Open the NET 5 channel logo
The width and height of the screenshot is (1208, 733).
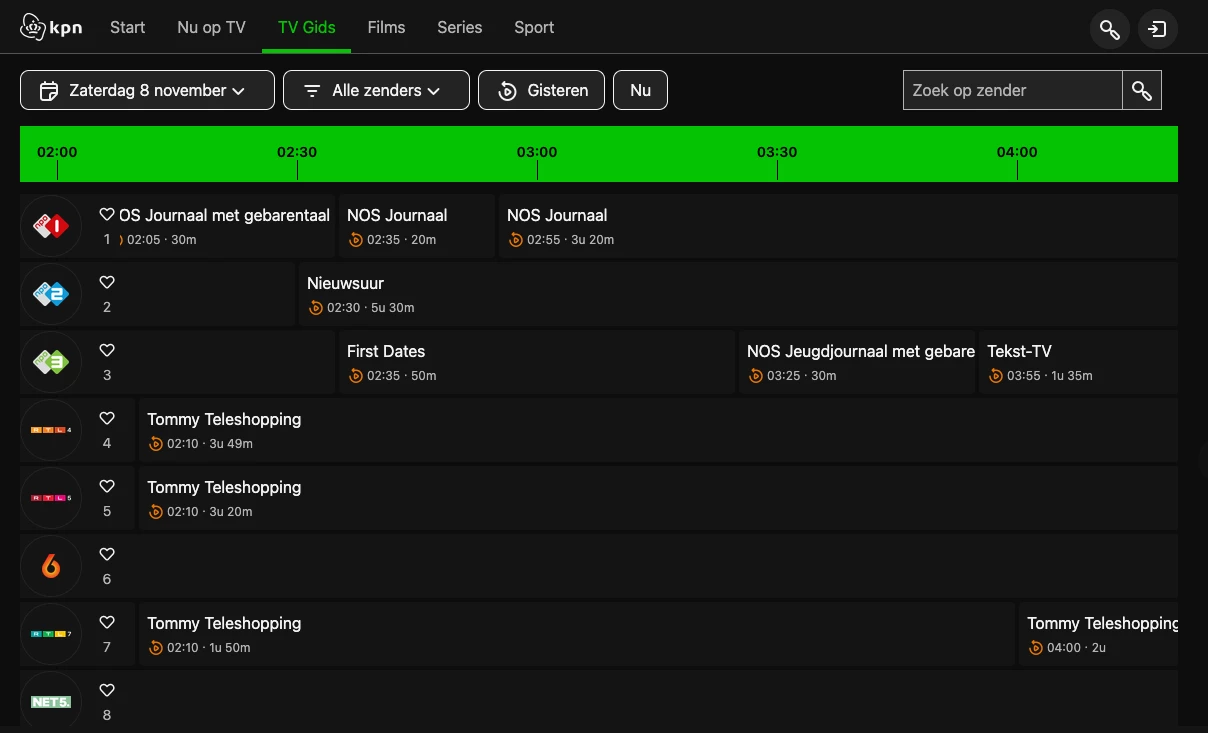pos(51,701)
